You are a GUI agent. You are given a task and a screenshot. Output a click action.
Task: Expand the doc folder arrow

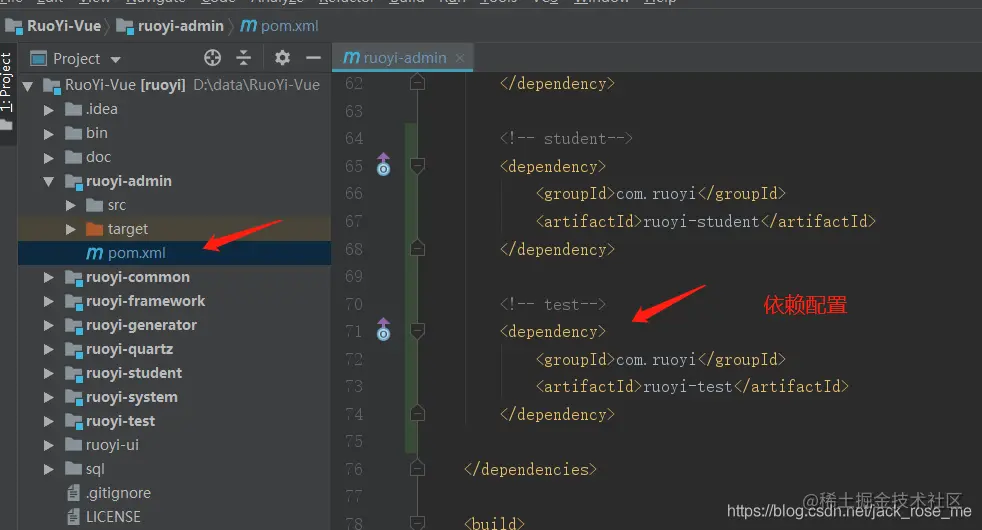49,158
